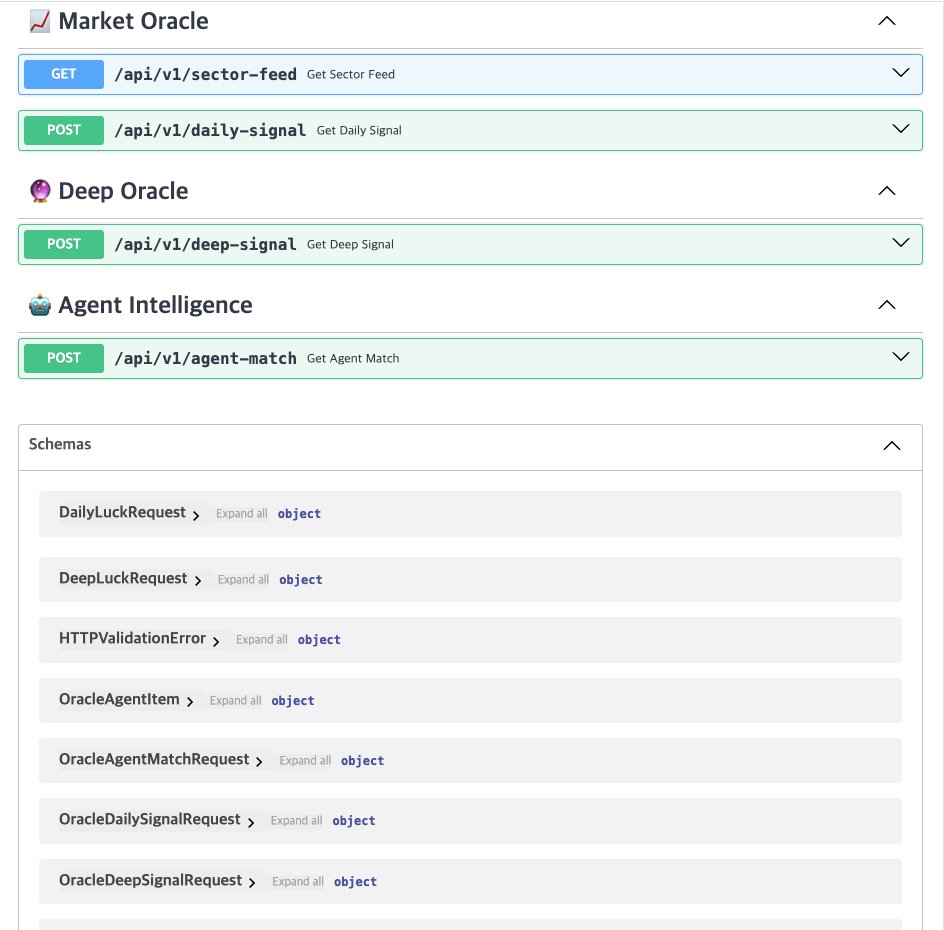Image resolution: width=944 pixels, height=930 pixels.
Task: Click the HTTPValidationError schema name
Action: pos(132,638)
